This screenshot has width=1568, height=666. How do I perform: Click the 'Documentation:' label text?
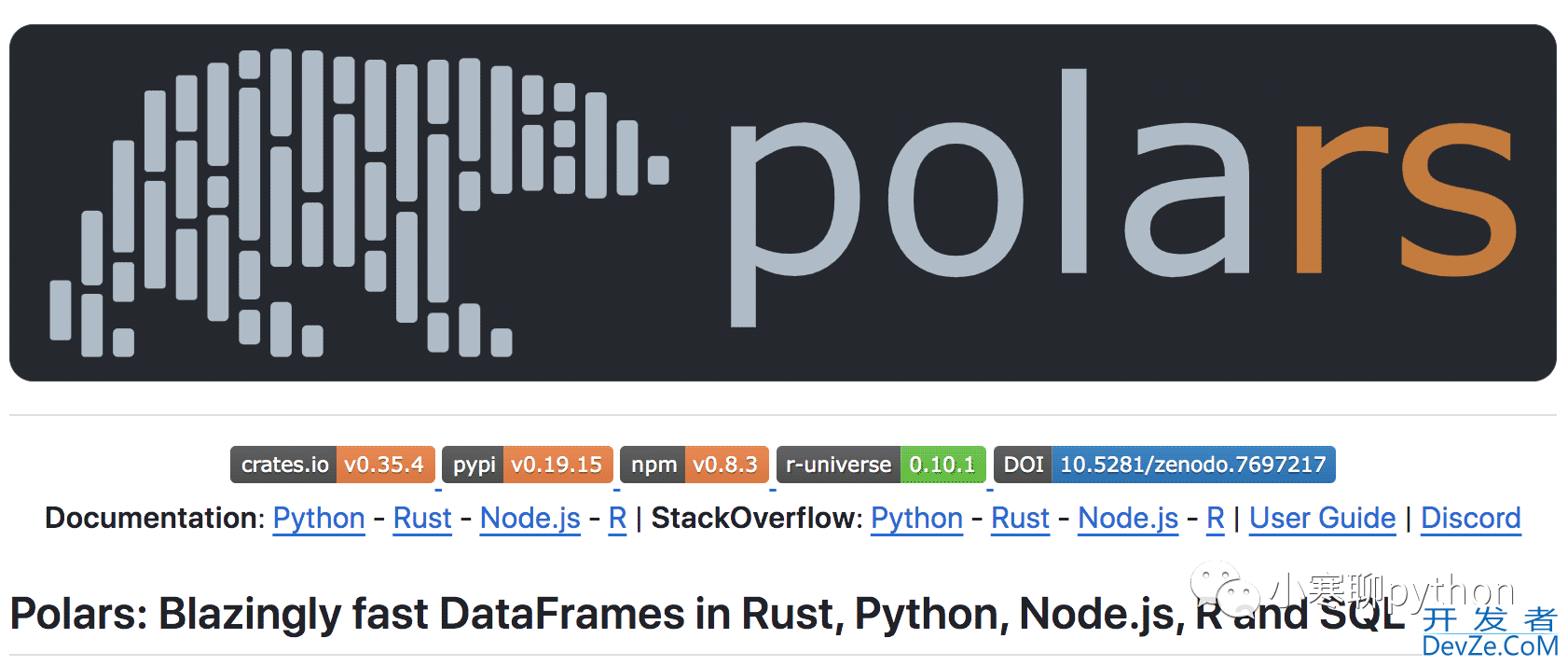point(156,519)
